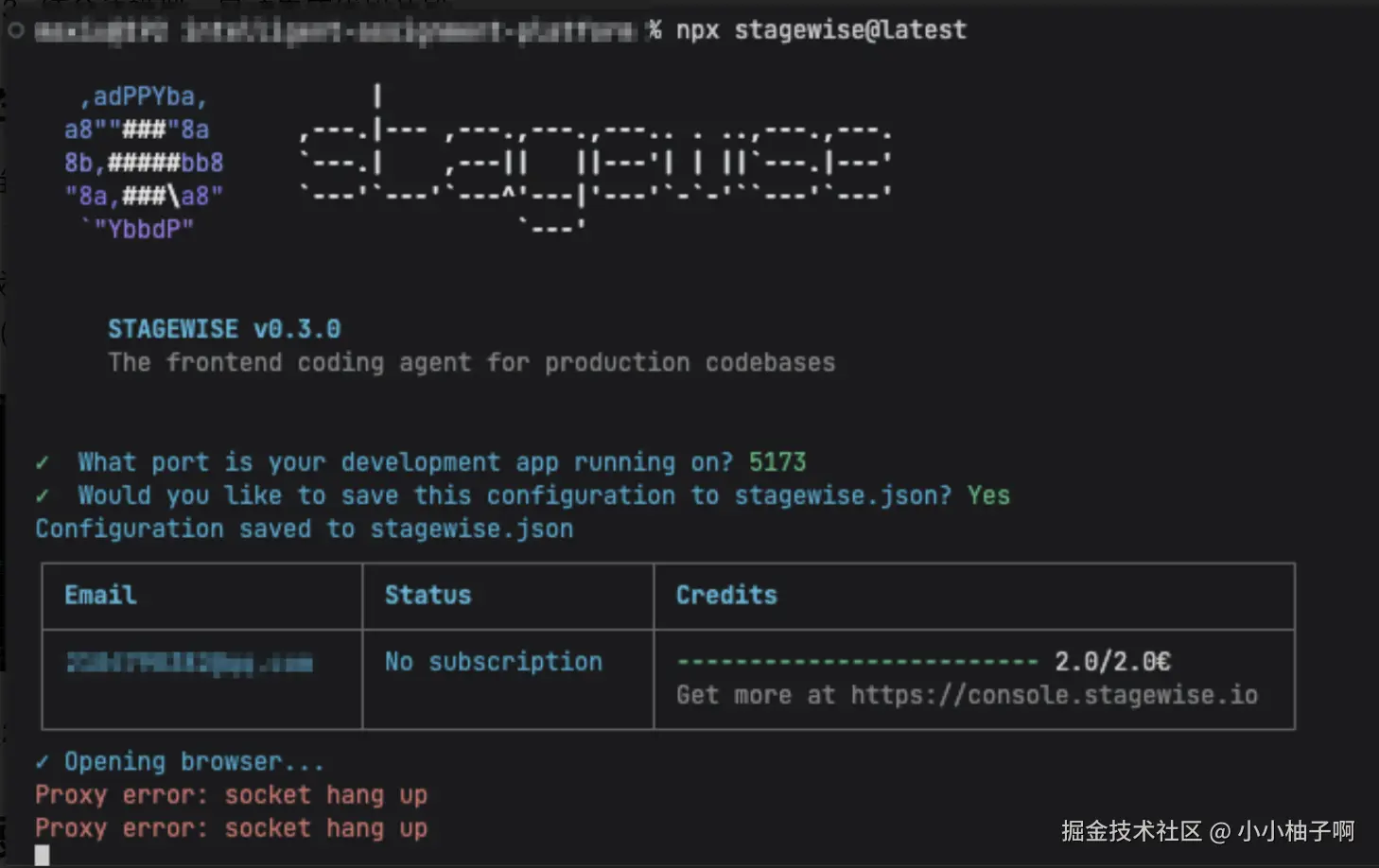Click the npx stagewise@latest command text
Screen dimensions: 1379x868
point(821,30)
